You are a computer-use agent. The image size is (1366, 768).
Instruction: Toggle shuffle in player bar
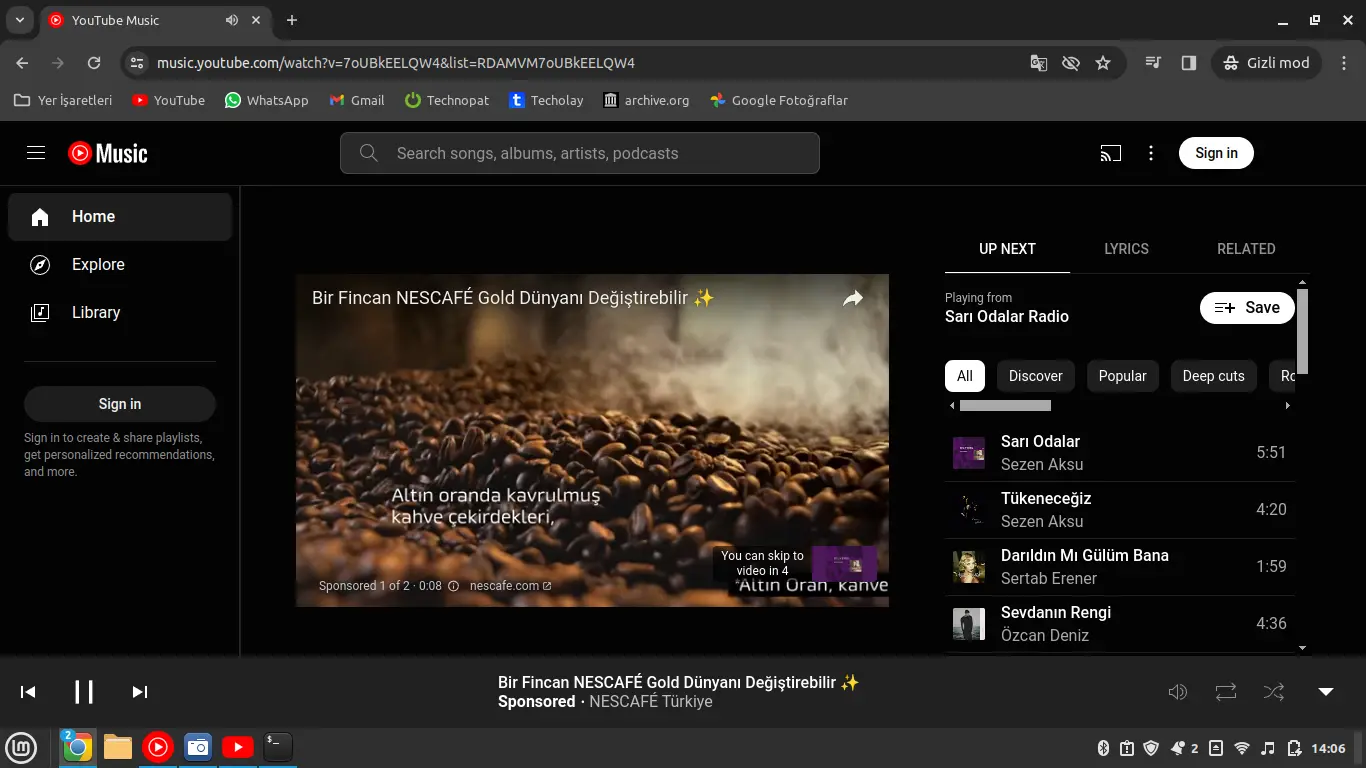tap(1274, 692)
